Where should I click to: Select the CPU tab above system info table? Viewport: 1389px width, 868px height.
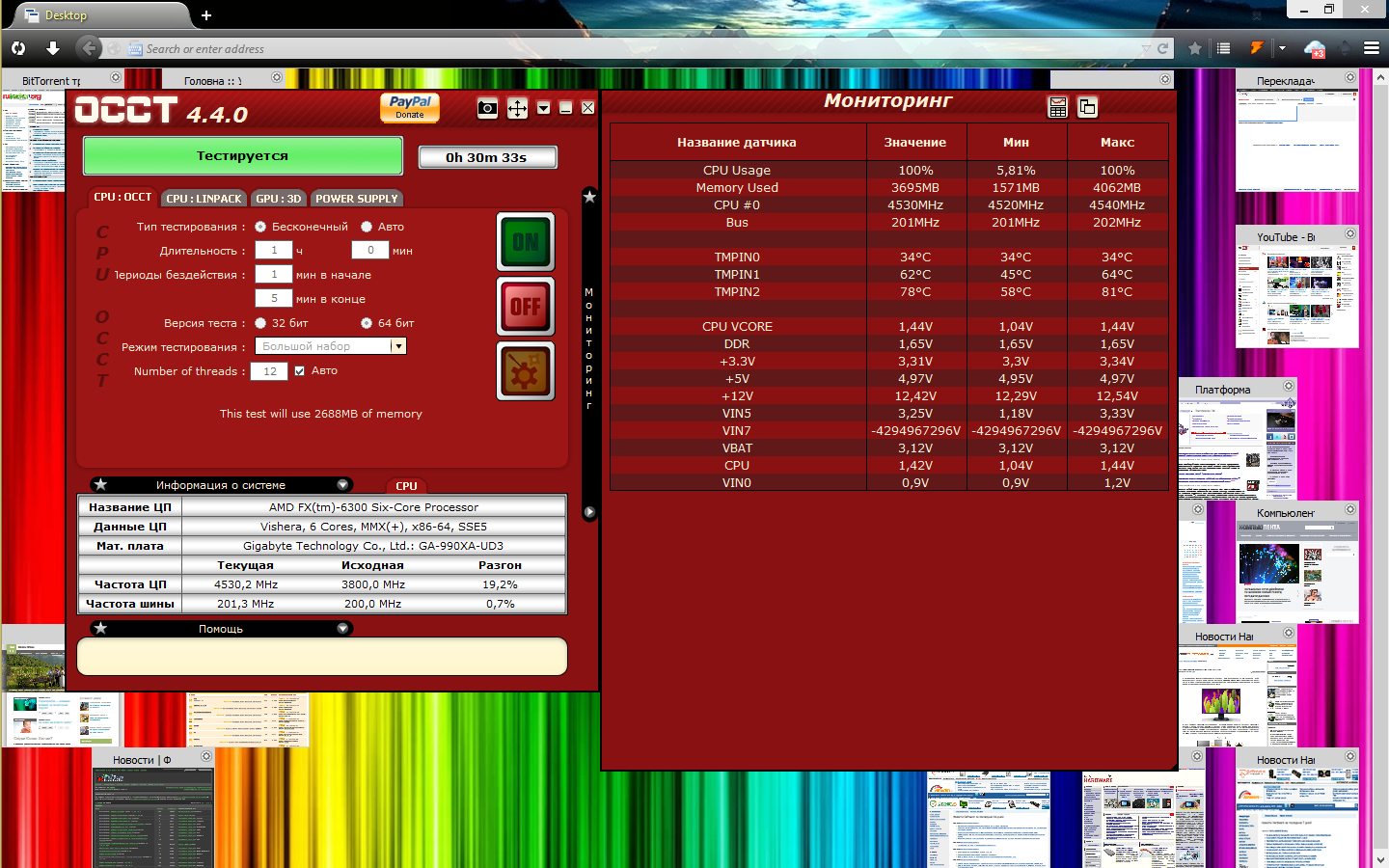407,486
